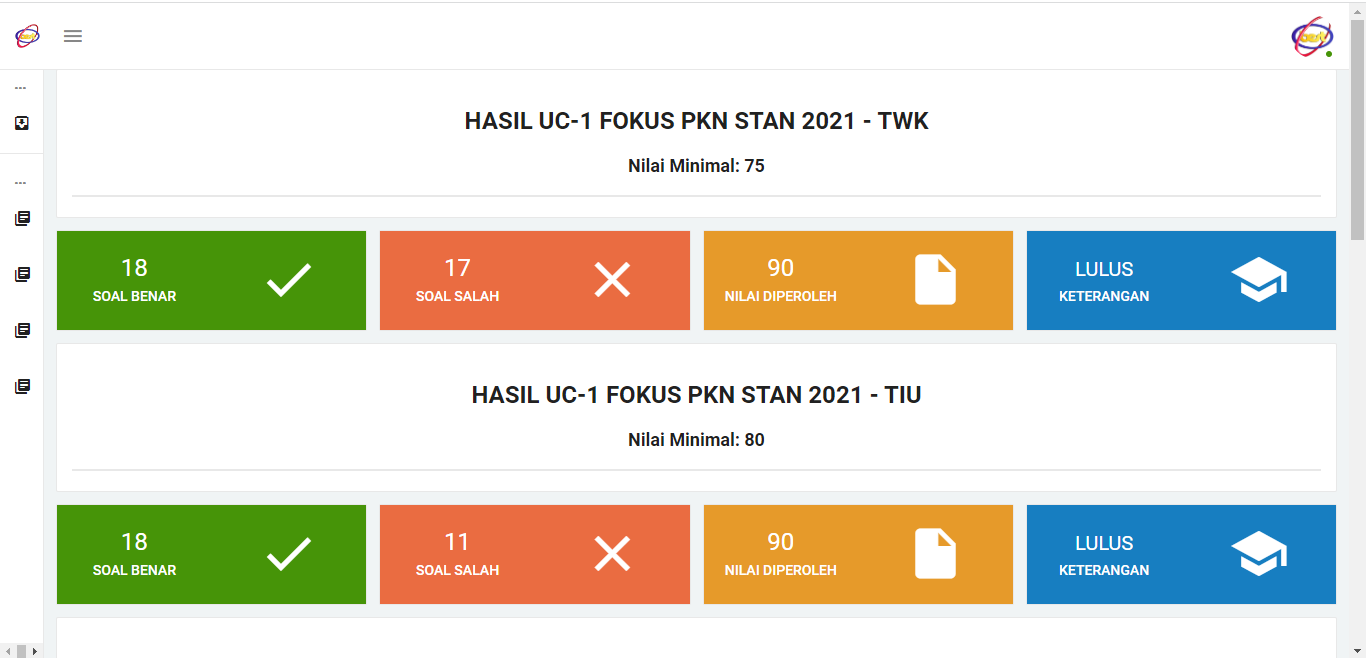Click the site logo in the header
This screenshot has height=658, width=1366.
[27, 36]
